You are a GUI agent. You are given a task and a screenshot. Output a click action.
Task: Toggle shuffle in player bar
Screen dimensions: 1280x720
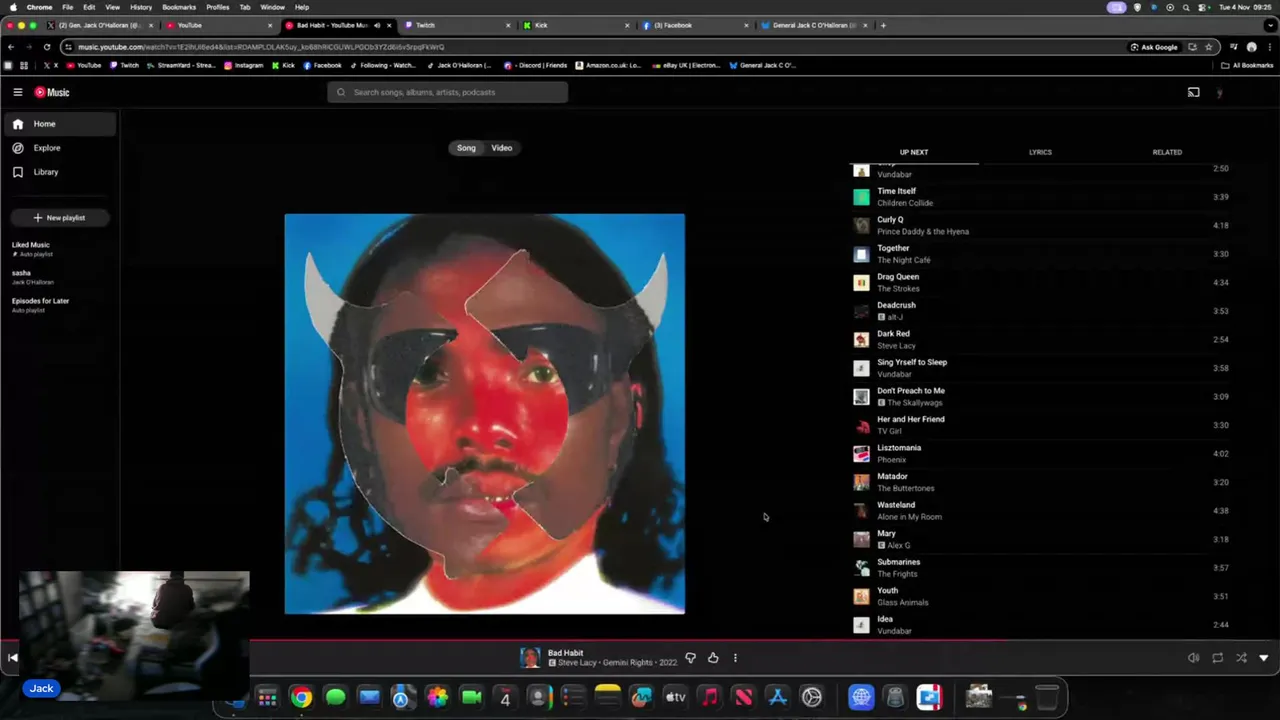pos(1241,658)
